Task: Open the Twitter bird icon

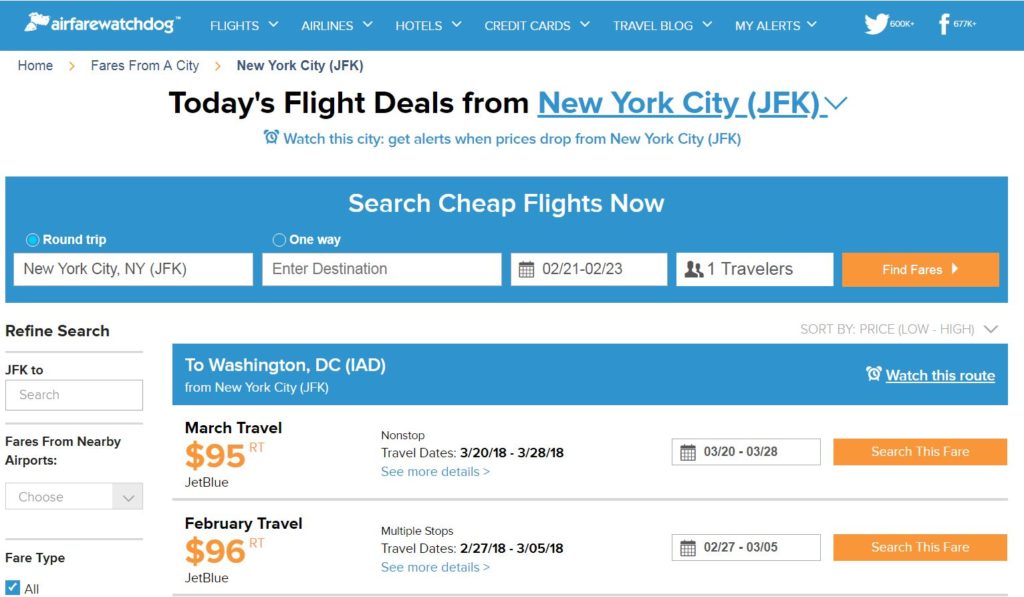Action: coord(876,24)
